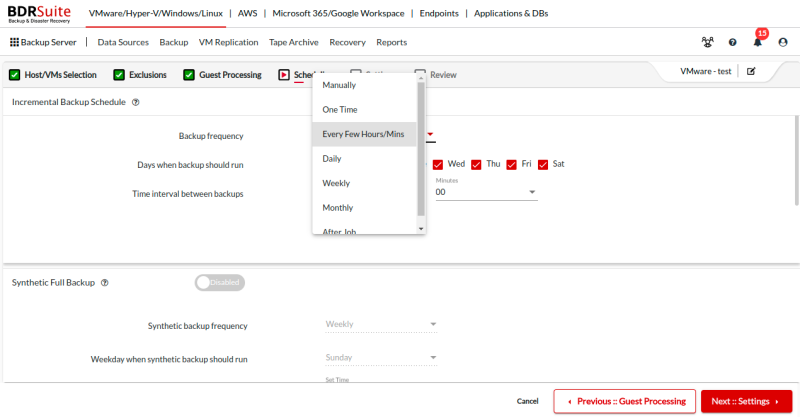Open the user profile icon
Image resolution: width=800 pixels, height=417 pixels.
pyautogui.click(x=783, y=43)
